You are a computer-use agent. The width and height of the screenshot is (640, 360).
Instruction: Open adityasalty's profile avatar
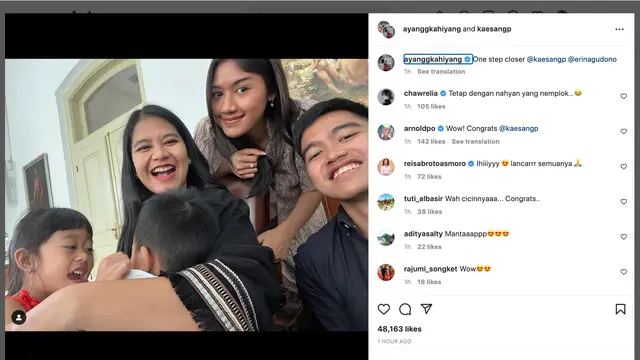point(386,238)
